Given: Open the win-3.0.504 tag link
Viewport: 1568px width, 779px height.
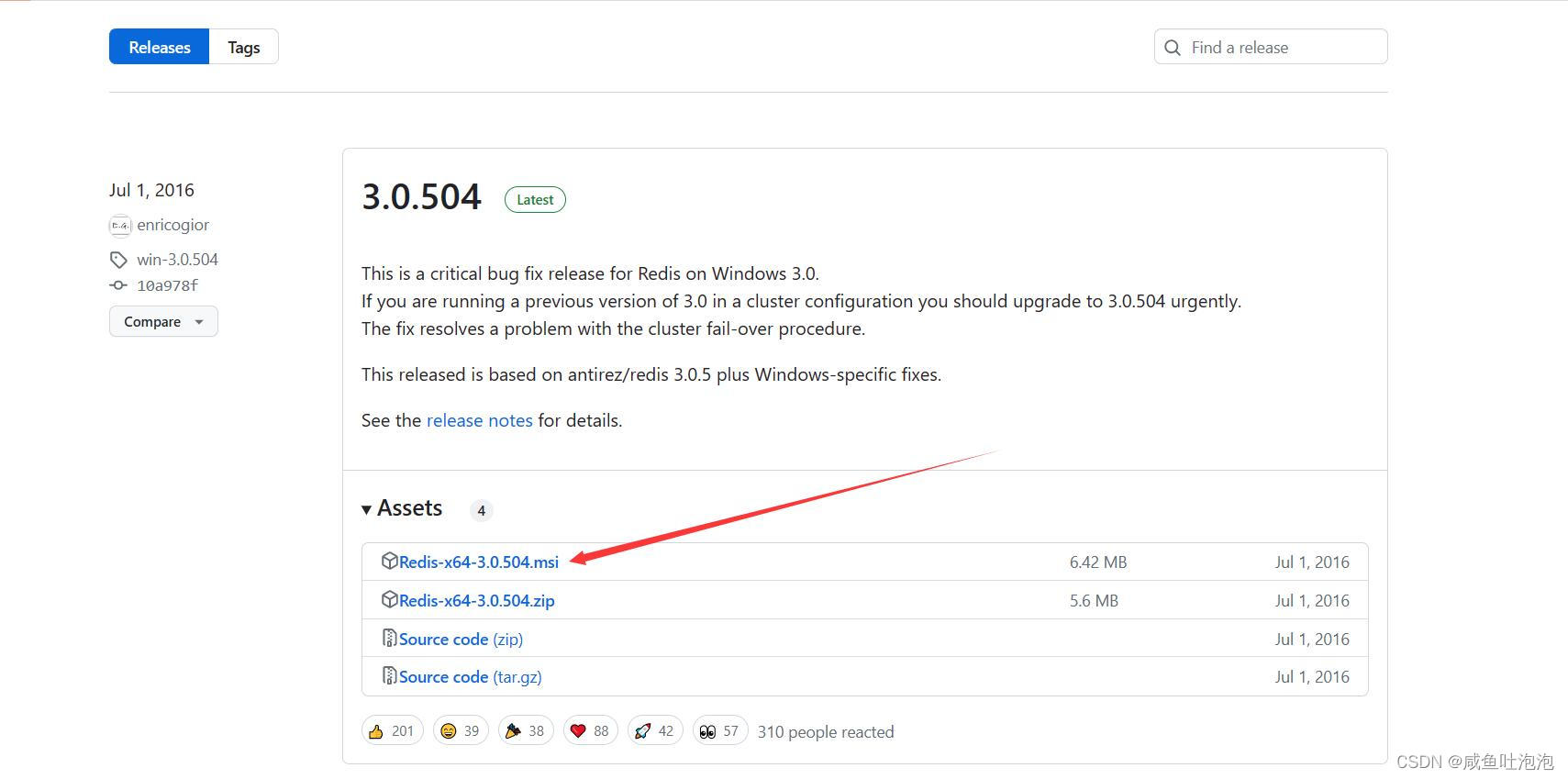Looking at the screenshot, I should tap(177, 260).
